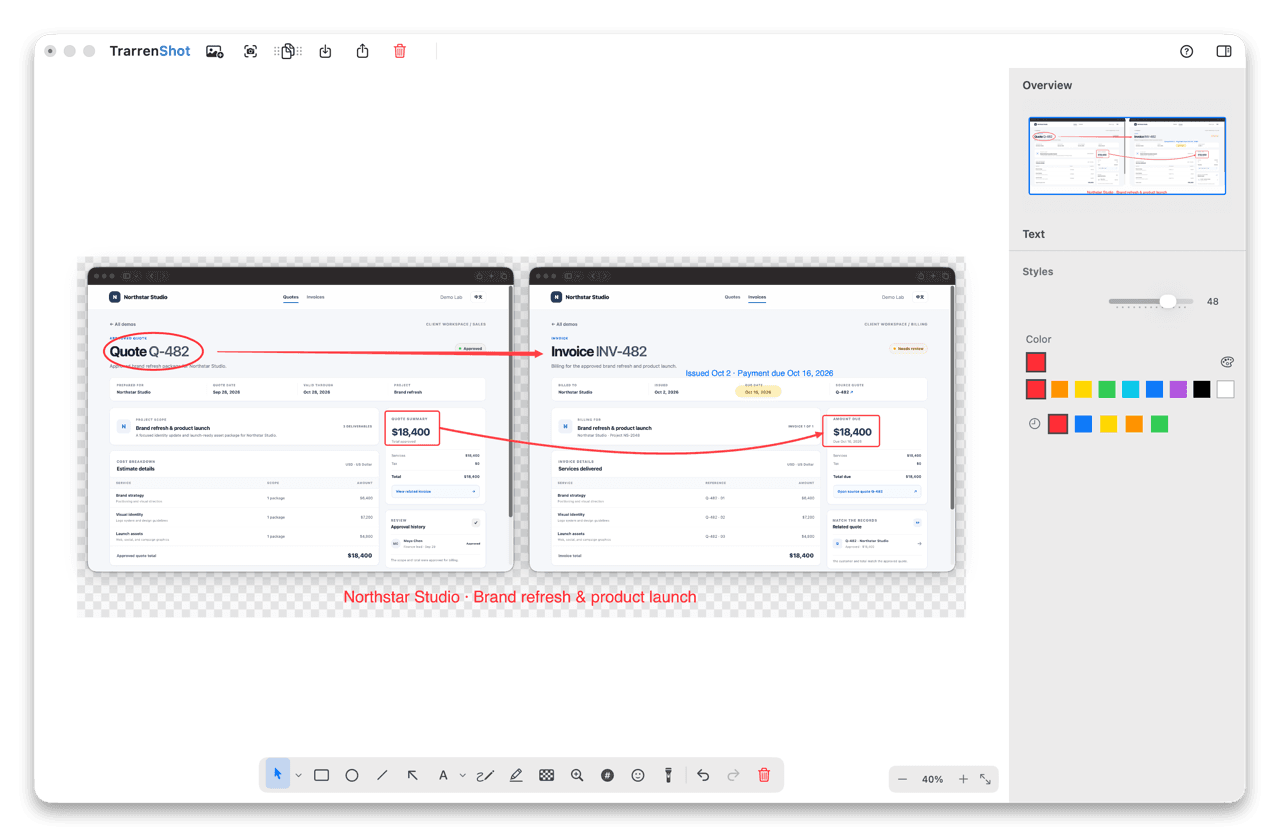Expand the selection tool options chevron
This screenshot has width=1280, height=837.
click(298, 776)
